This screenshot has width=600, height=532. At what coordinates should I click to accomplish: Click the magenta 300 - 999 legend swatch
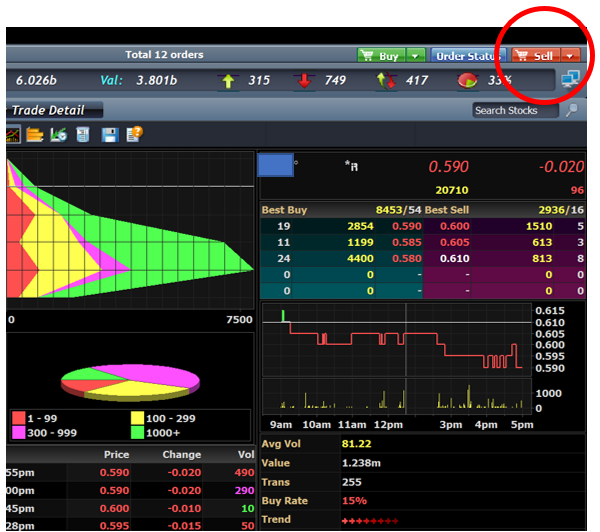pyautogui.click(x=19, y=432)
